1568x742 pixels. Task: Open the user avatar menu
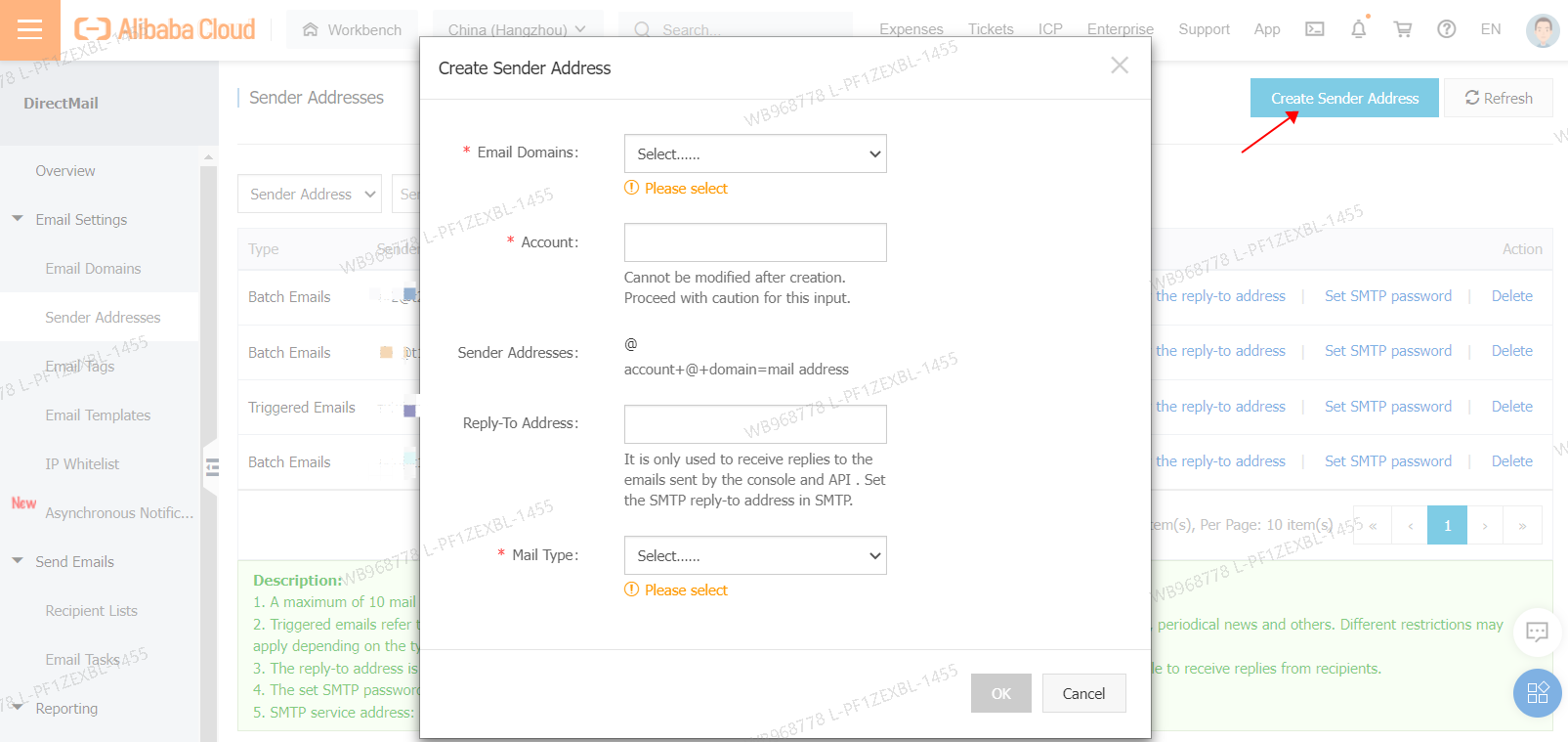(1543, 30)
